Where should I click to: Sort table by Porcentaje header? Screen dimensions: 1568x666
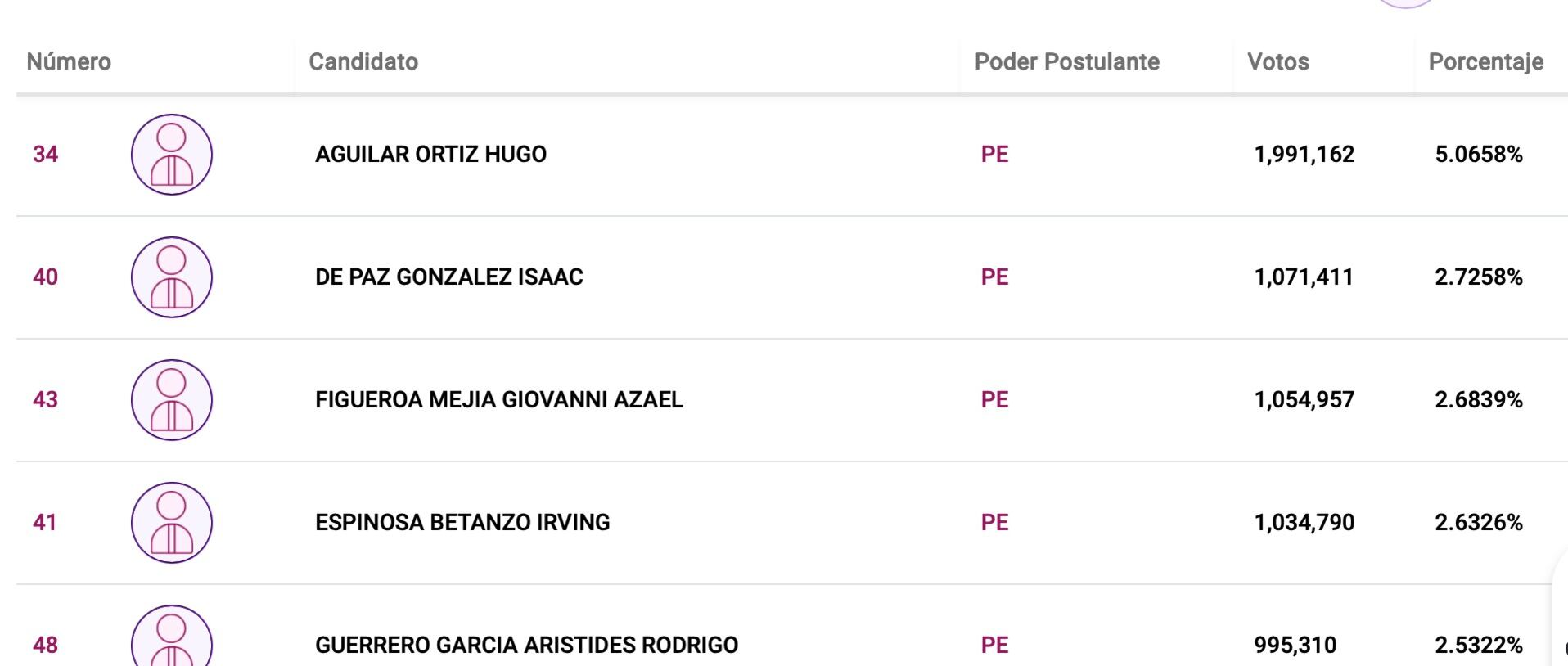tap(1485, 61)
